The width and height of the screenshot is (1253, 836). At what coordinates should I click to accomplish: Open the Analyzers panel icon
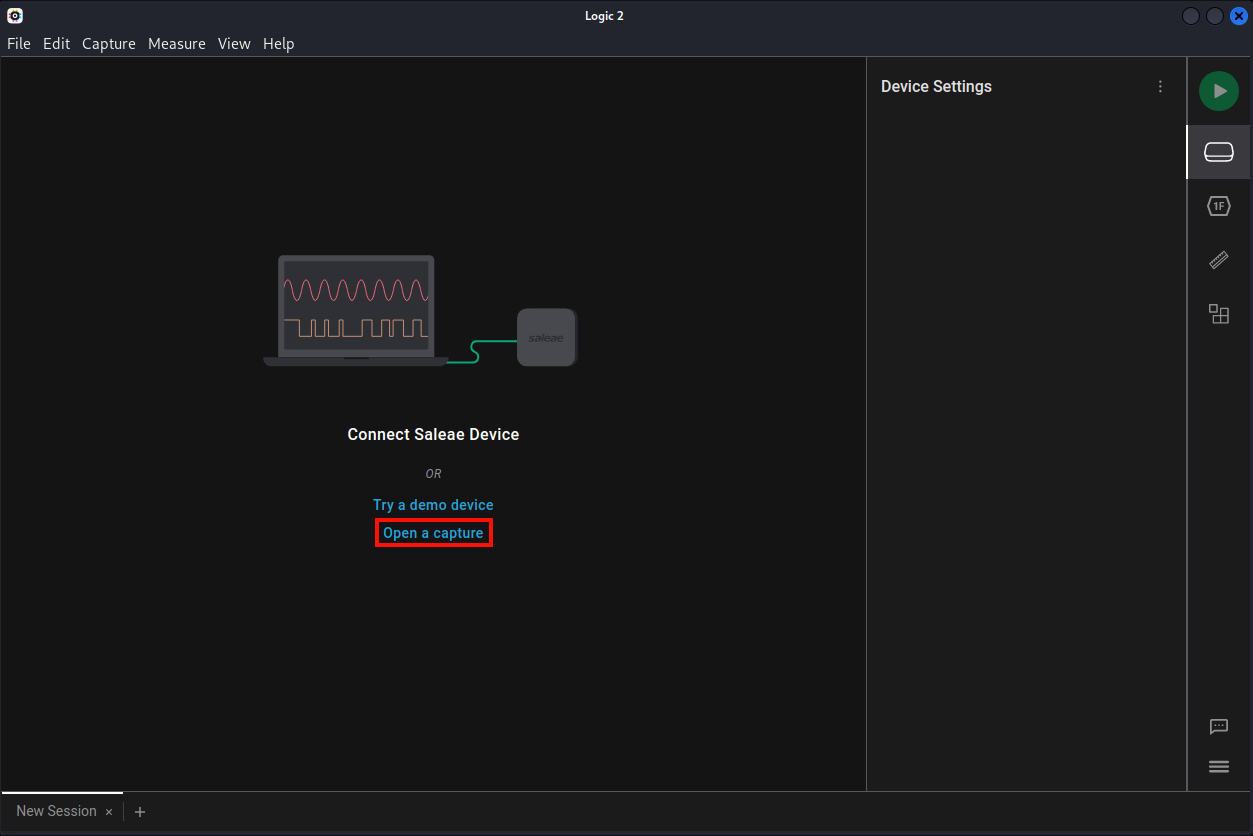point(1219,206)
